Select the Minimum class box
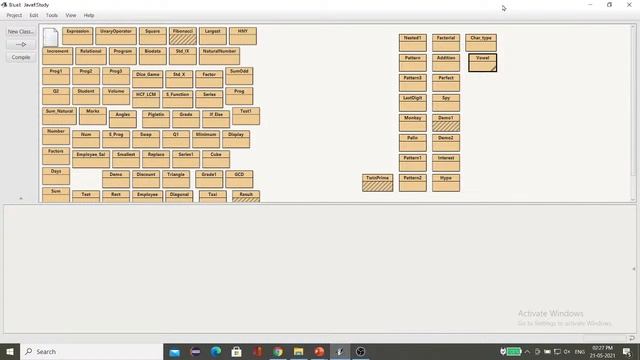Image resolution: width=640 pixels, height=360 pixels. (206, 139)
